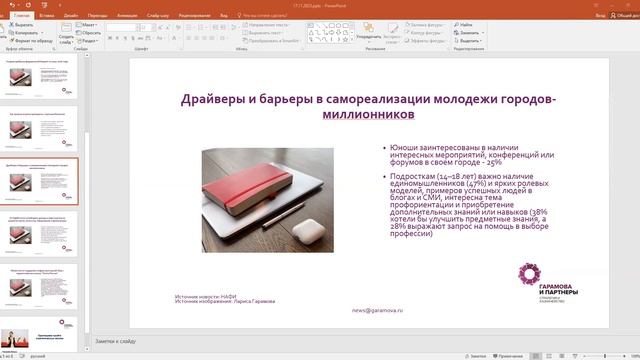Click Общий доступ share button

click(624, 16)
